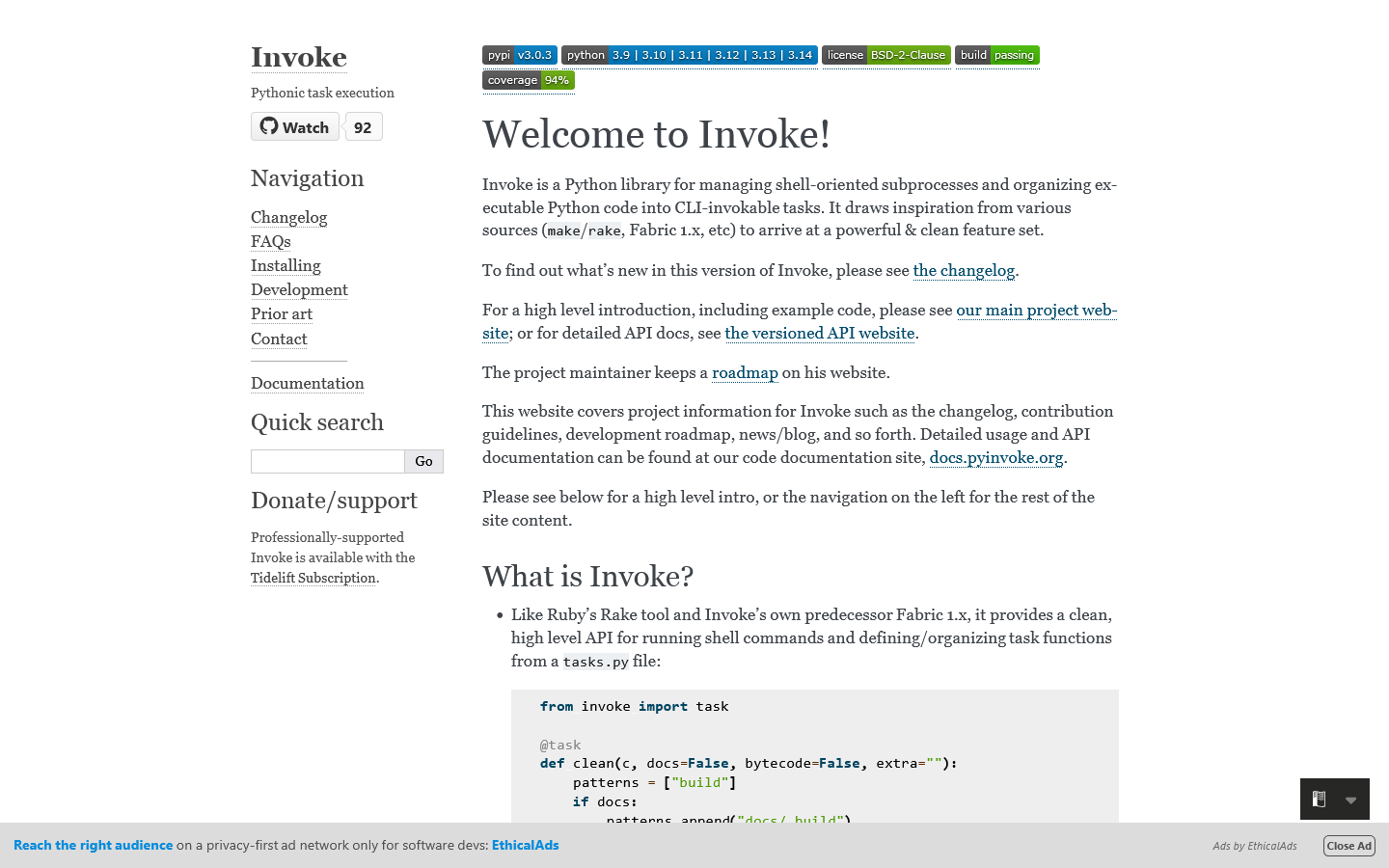Follow the changelog link in the text
This screenshot has width=1389, height=868.
(964, 270)
